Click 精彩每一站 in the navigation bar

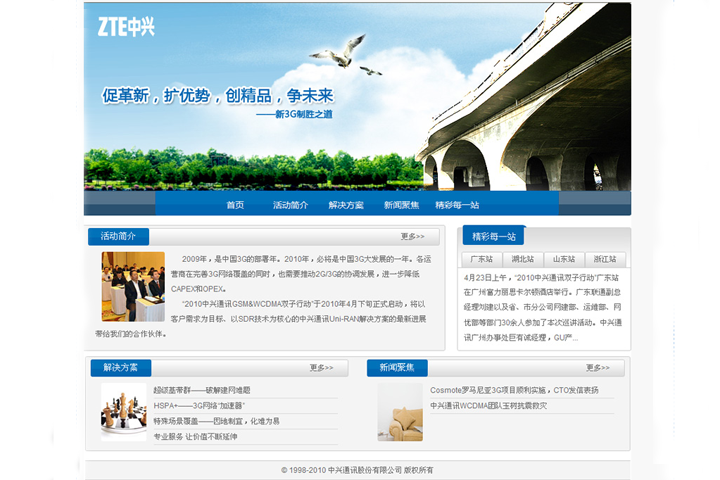[x=457, y=205]
